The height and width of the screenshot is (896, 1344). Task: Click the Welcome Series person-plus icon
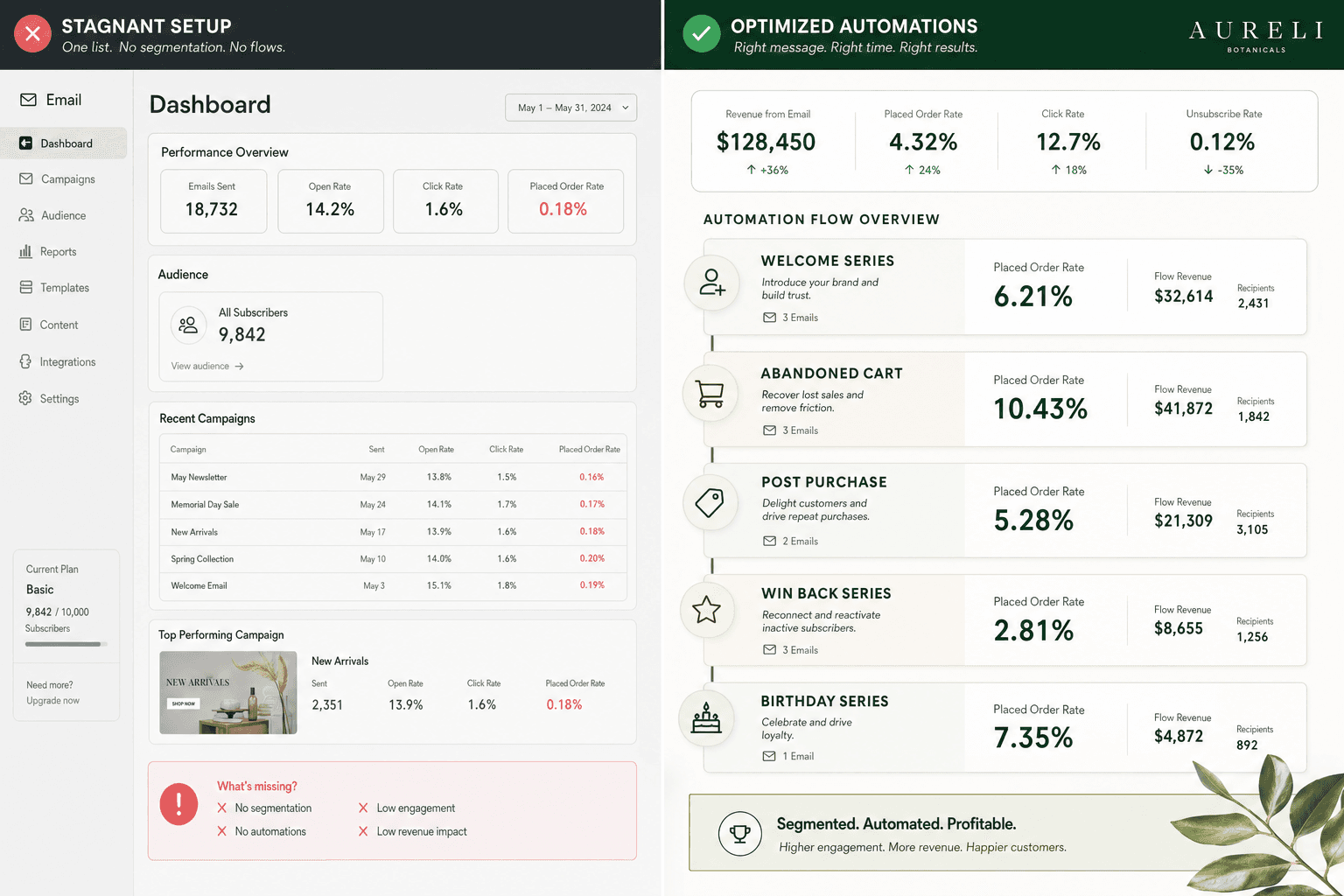pos(712,283)
